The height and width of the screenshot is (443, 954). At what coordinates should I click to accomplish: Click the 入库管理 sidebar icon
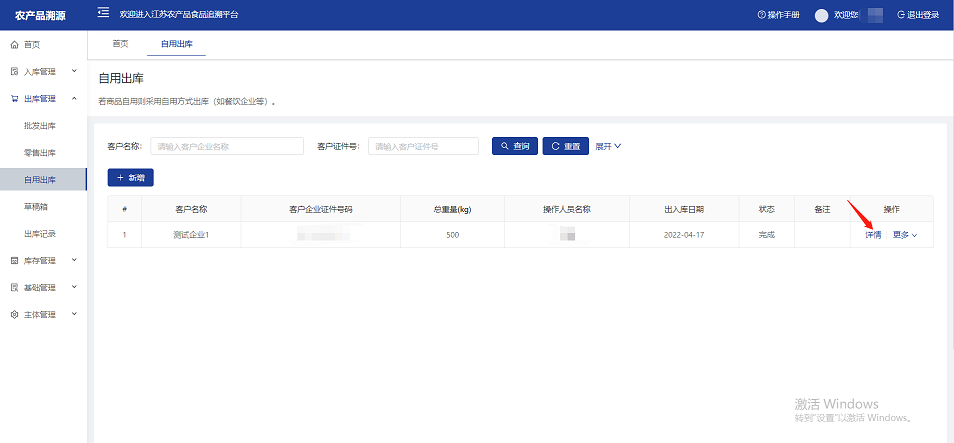[14, 71]
